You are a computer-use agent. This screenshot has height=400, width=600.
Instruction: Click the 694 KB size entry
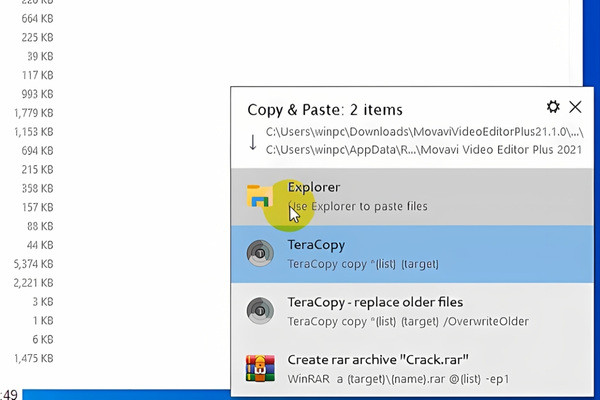pos(37,151)
